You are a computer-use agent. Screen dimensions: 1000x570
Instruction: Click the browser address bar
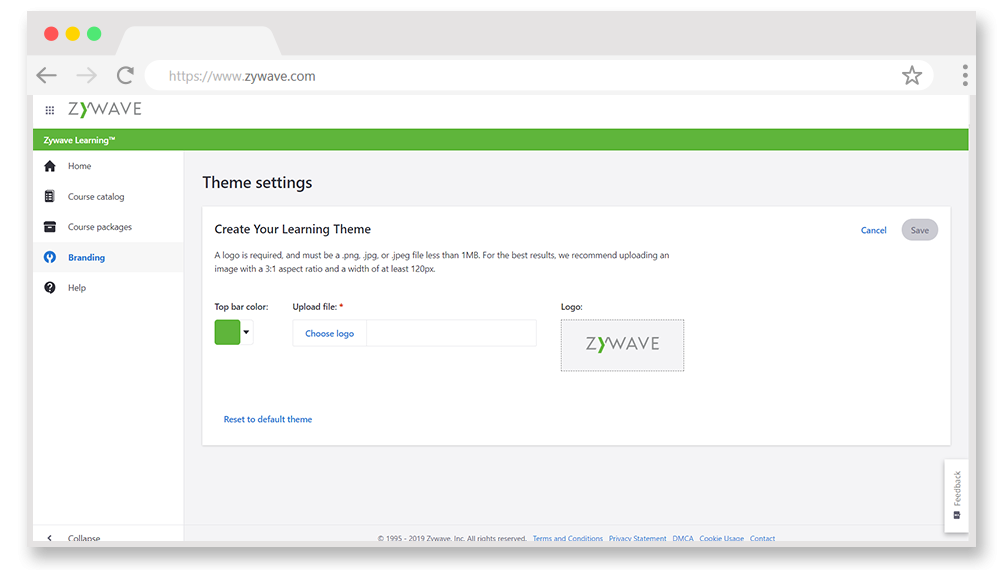point(539,76)
